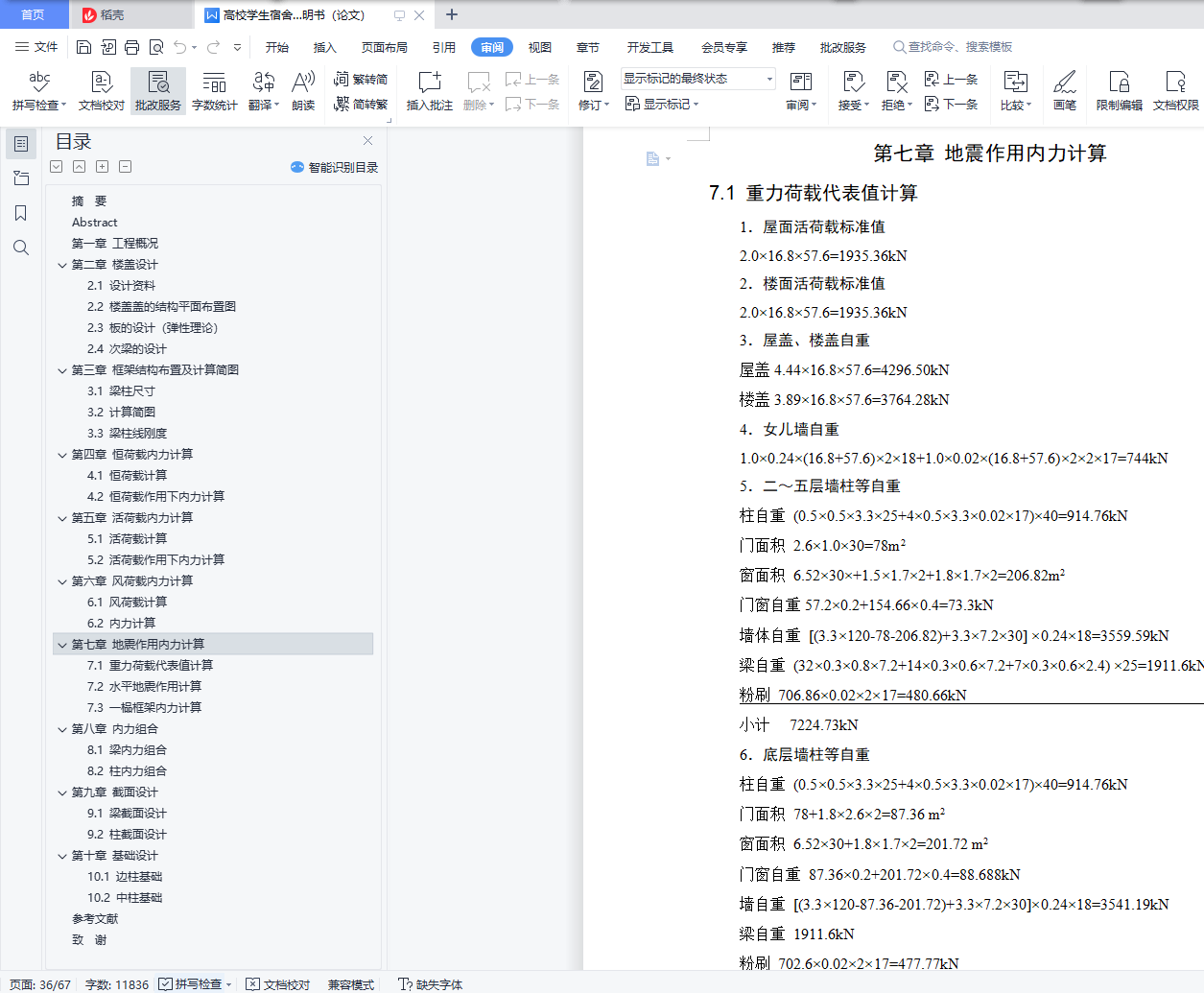
Task: Switch to the 插入 ribbon tab
Action: (325, 47)
